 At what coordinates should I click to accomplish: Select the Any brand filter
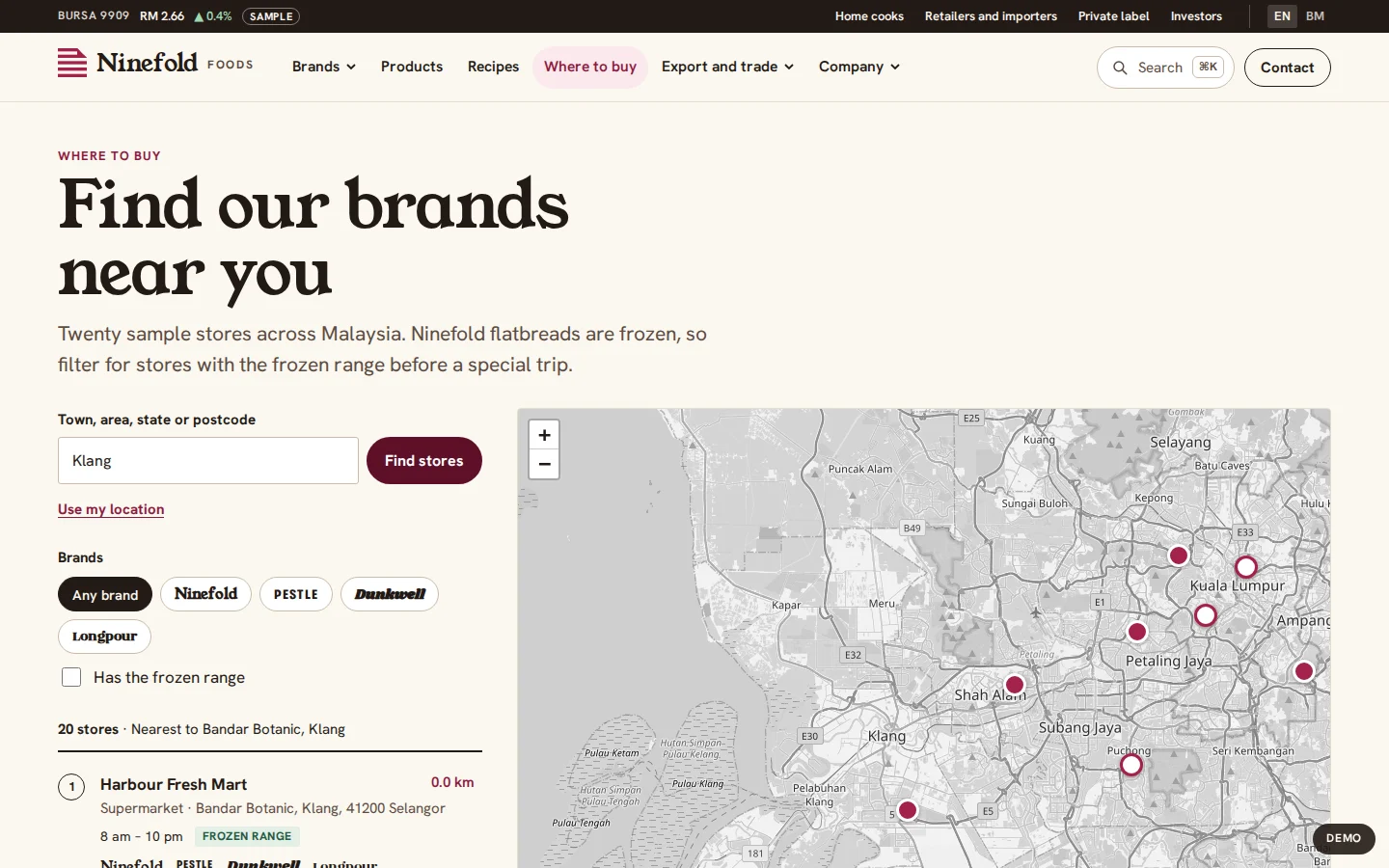(x=105, y=594)
